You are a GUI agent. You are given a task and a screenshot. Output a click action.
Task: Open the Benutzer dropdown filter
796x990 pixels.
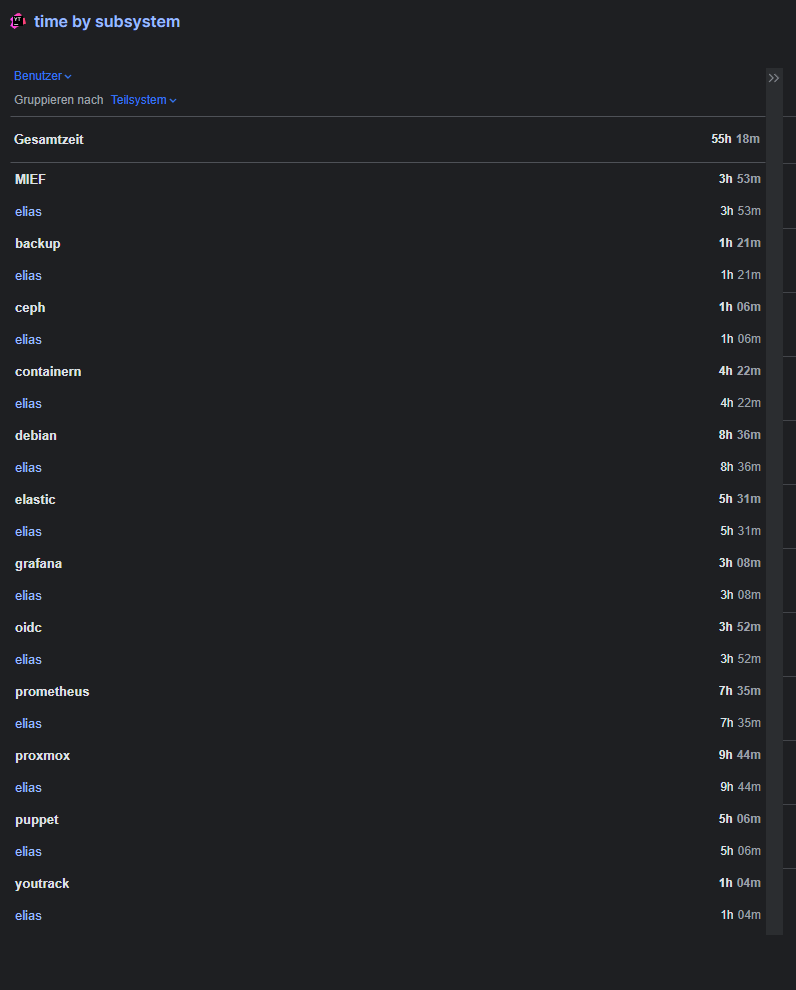[42, 76]
